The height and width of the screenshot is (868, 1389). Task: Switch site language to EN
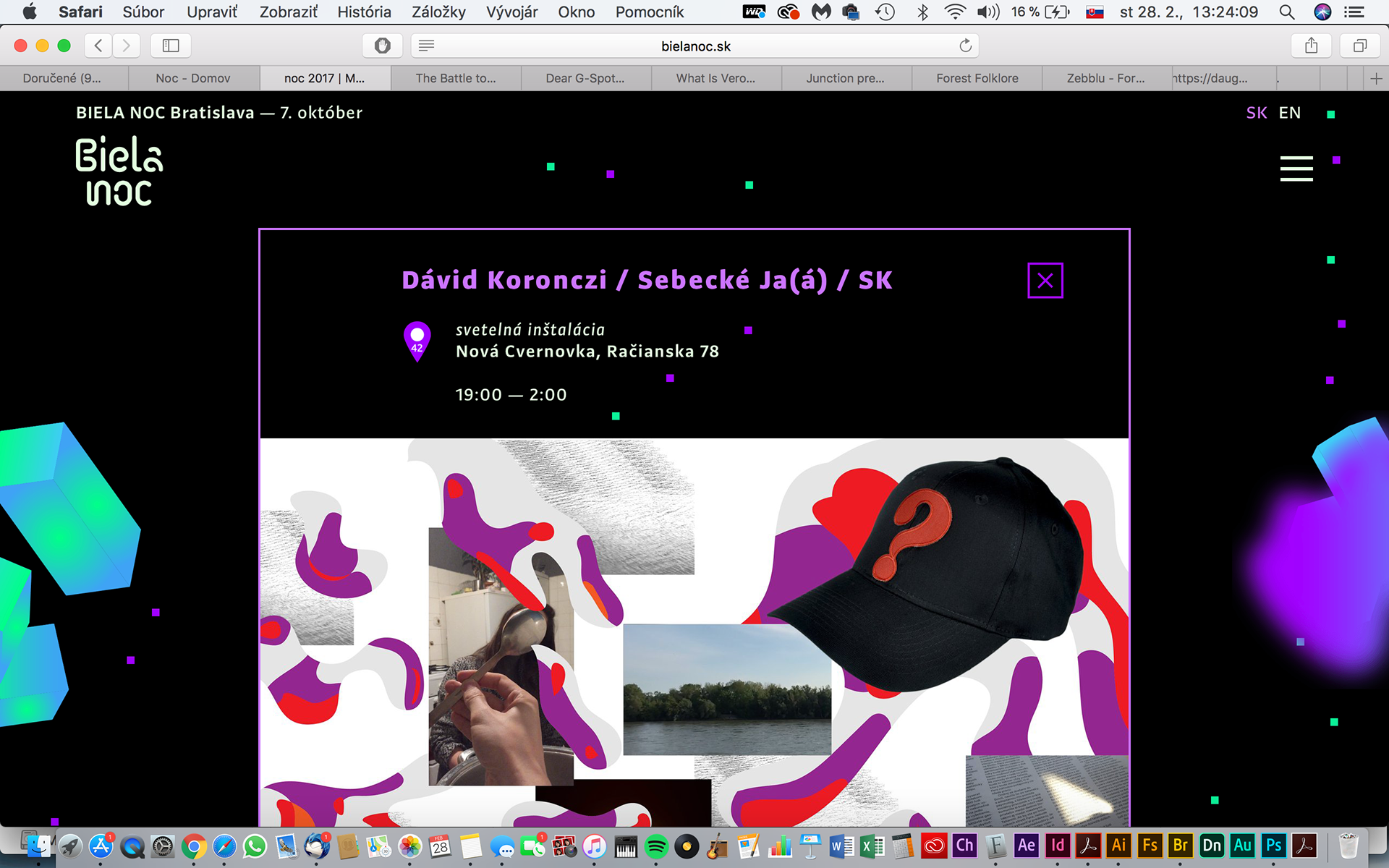[1289, 113]
